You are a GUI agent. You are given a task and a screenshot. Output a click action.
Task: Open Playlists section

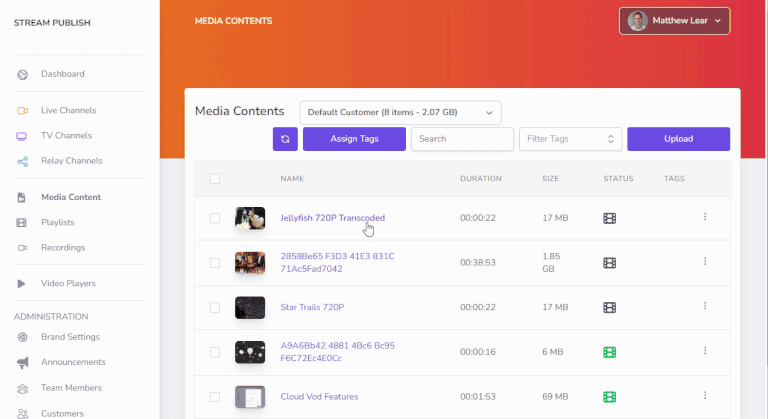[58, 222]
